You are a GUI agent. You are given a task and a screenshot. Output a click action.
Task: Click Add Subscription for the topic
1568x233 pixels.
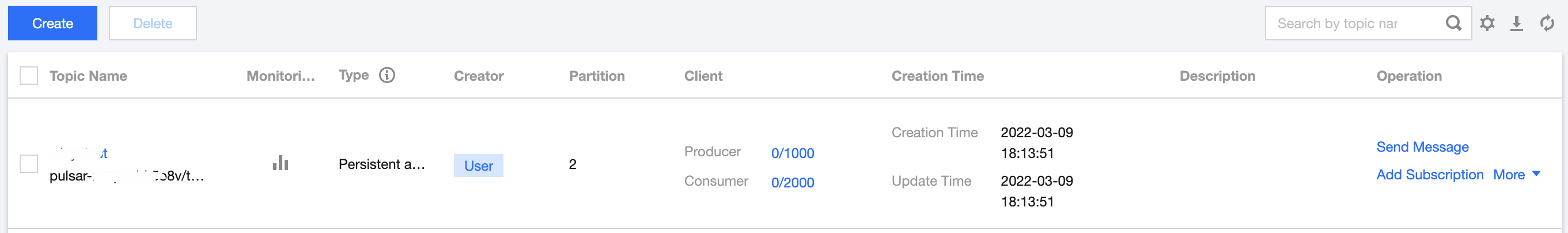1429,174
